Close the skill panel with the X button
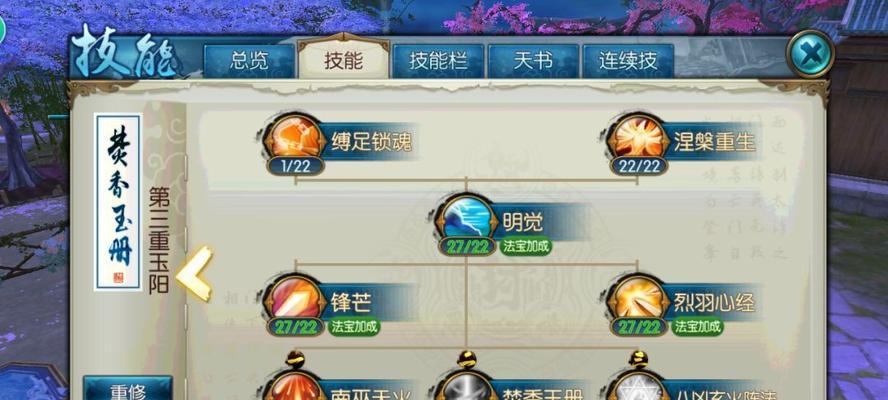888x400 pixels. (x=810, y=54)
